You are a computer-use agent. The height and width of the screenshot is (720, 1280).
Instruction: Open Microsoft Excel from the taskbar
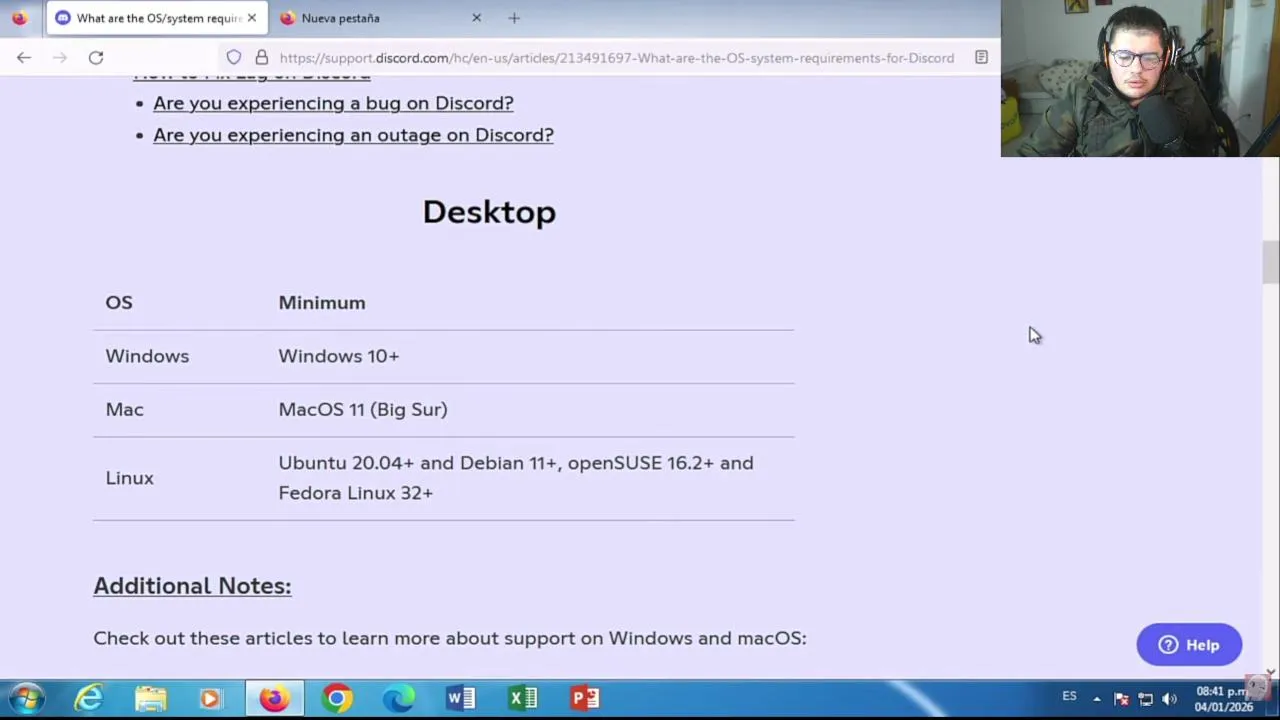pos(523,698)
